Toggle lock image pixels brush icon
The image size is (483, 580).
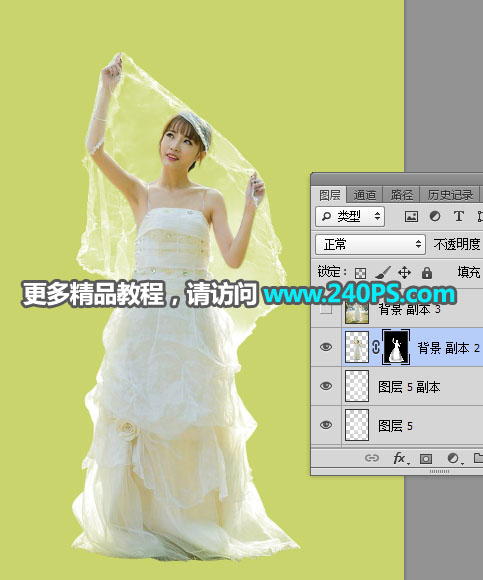pyautogui.click(x=383, y=273)
